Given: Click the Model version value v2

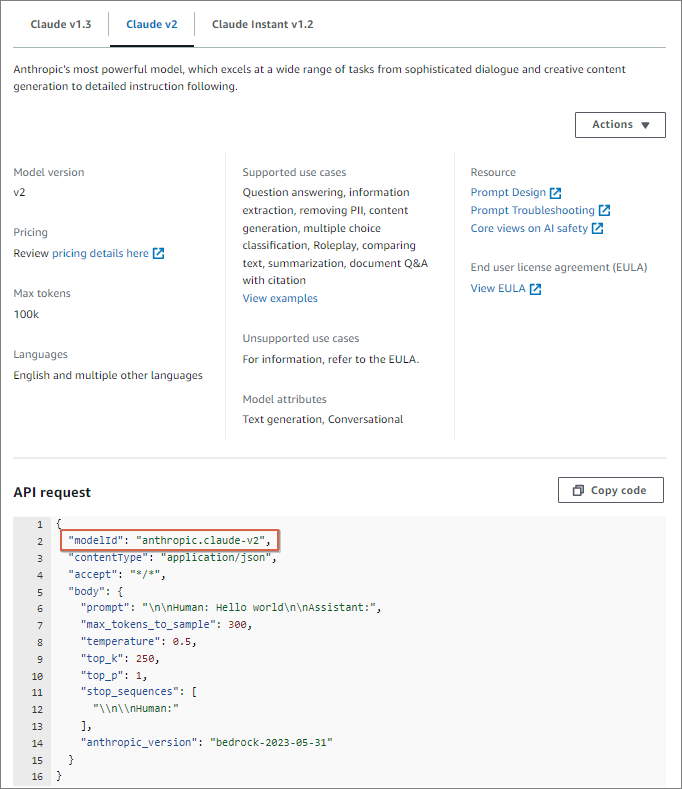Looking at the screenshot, I should (19, 192).
